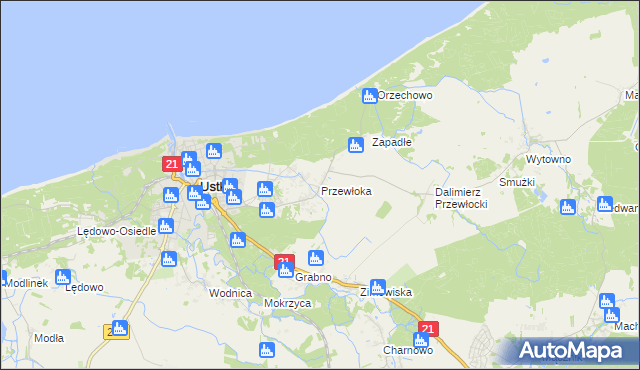
Task: Select the factory marker left of Lędowo-Osiedle label
Action: [166, 226]
